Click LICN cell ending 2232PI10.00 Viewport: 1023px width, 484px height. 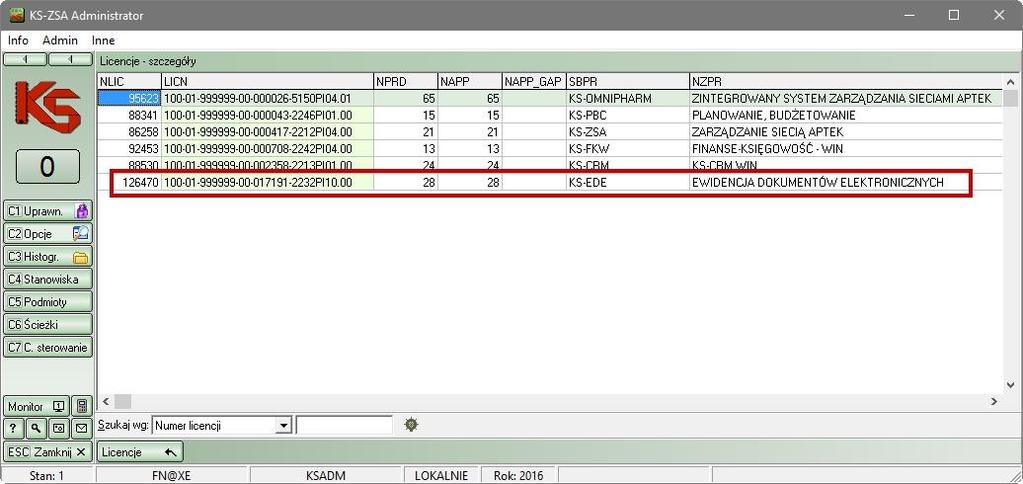click(x=267, y=183)
